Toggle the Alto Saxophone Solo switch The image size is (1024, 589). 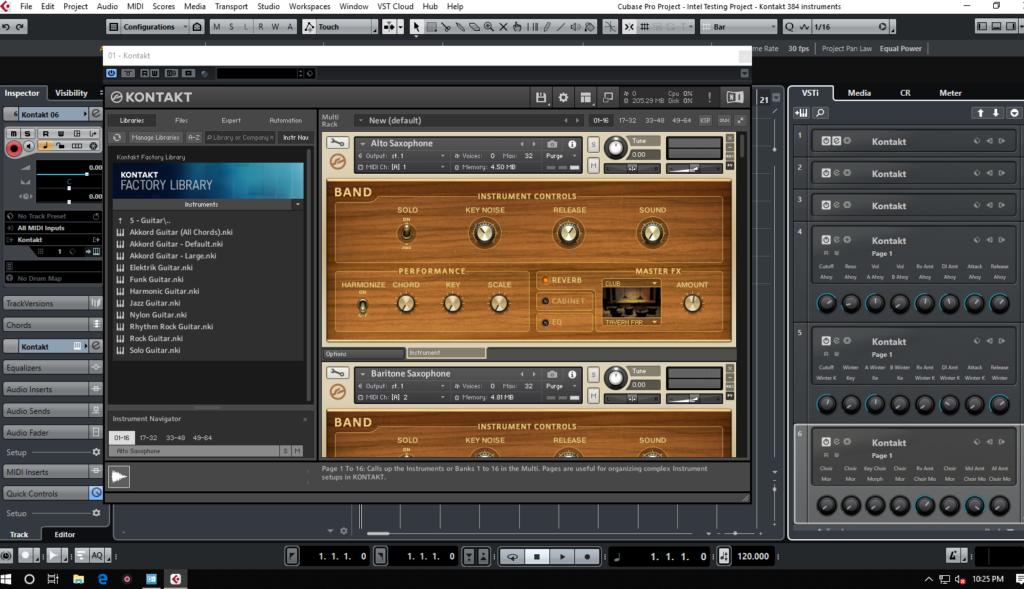click(406, 232)
